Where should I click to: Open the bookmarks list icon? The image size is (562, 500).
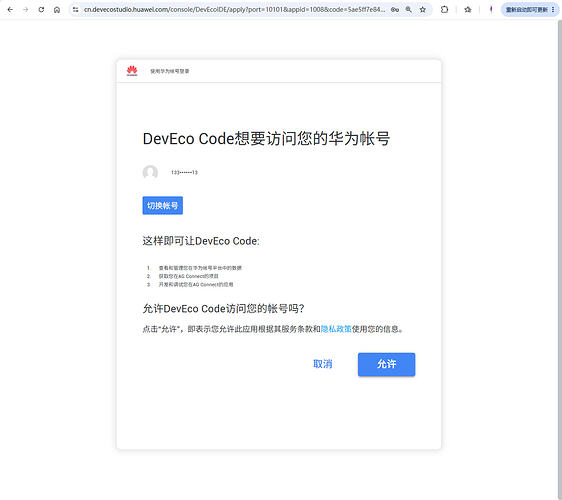[x=468, y=10]
